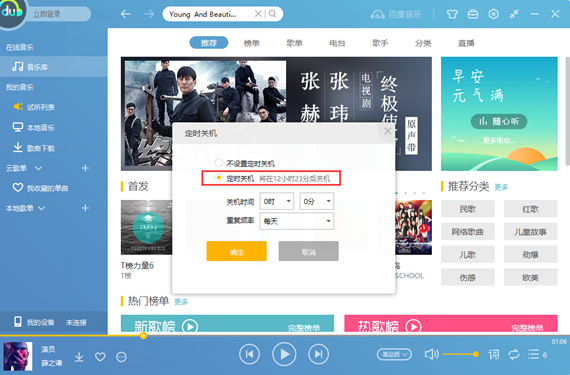This screenshot has width=570, height=375.
Task: Select the 民歌 category
Action: coord(467,209)
